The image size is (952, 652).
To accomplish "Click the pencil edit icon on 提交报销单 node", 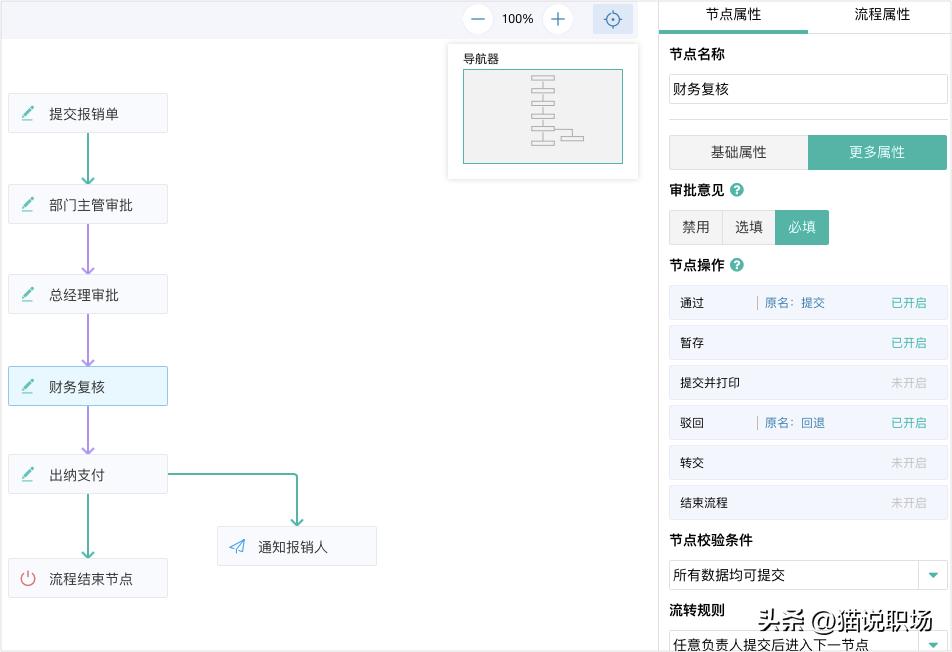I will tap(28, 113).
